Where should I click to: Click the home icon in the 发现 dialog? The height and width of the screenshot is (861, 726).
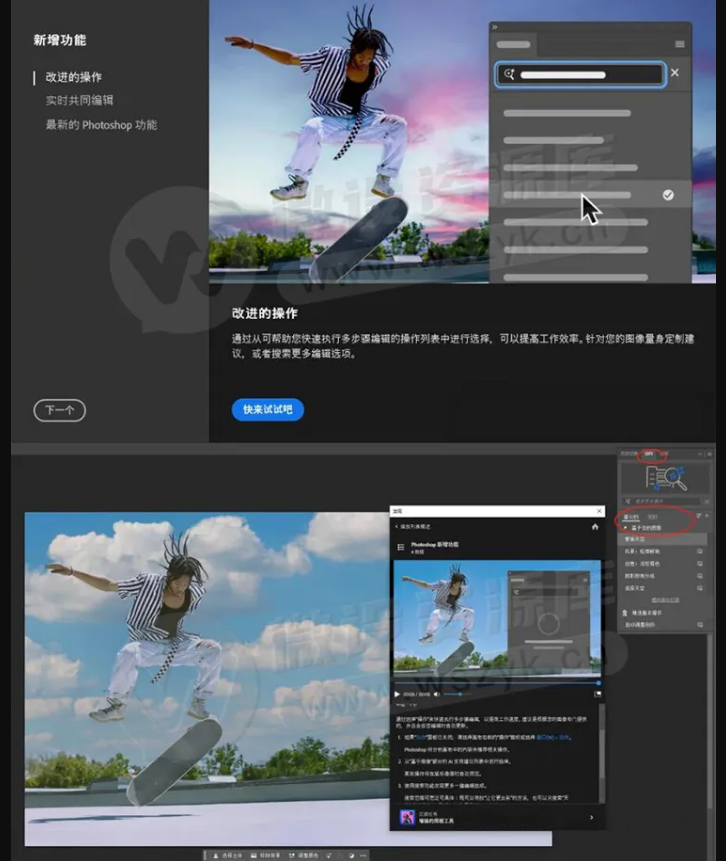[595, 527]
